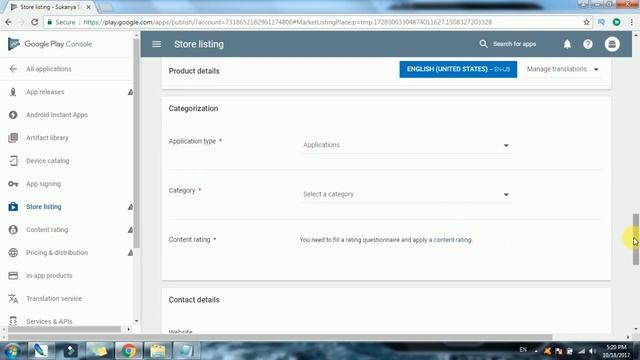Viewport: 640px width, 360px height.
Task: Click the Translation service icon
Action: click(x=13, y=298)
